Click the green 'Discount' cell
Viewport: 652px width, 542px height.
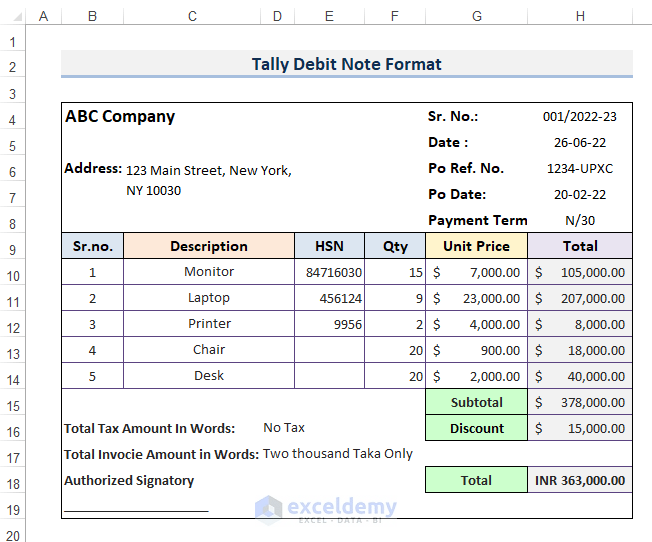(x=477, y=428)
